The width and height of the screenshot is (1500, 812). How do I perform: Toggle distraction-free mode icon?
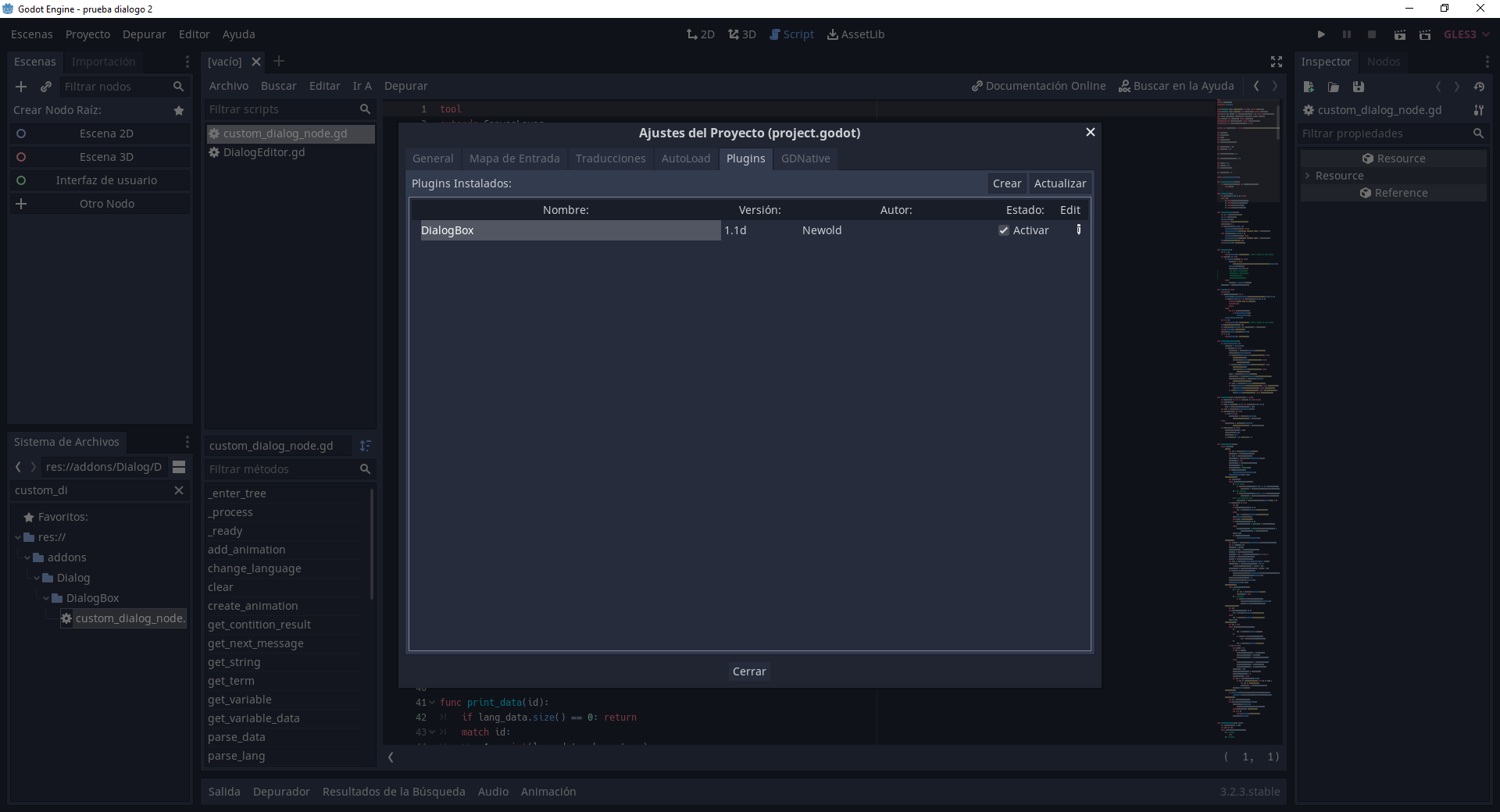1277,62
